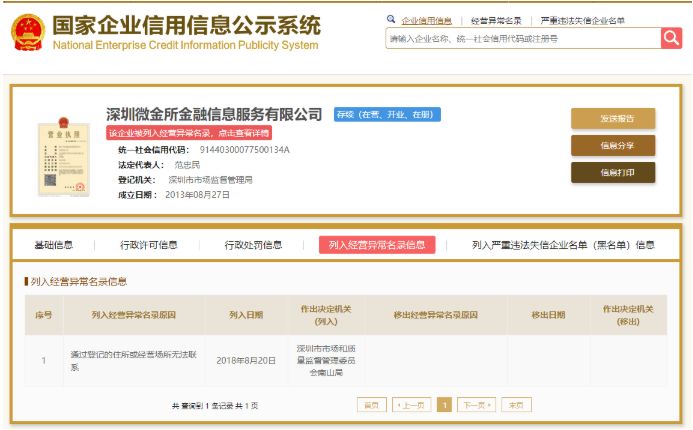Select establishment date 2013年08月27日
This screenshot has height=430, width=693.
click(x=198, y=195)
